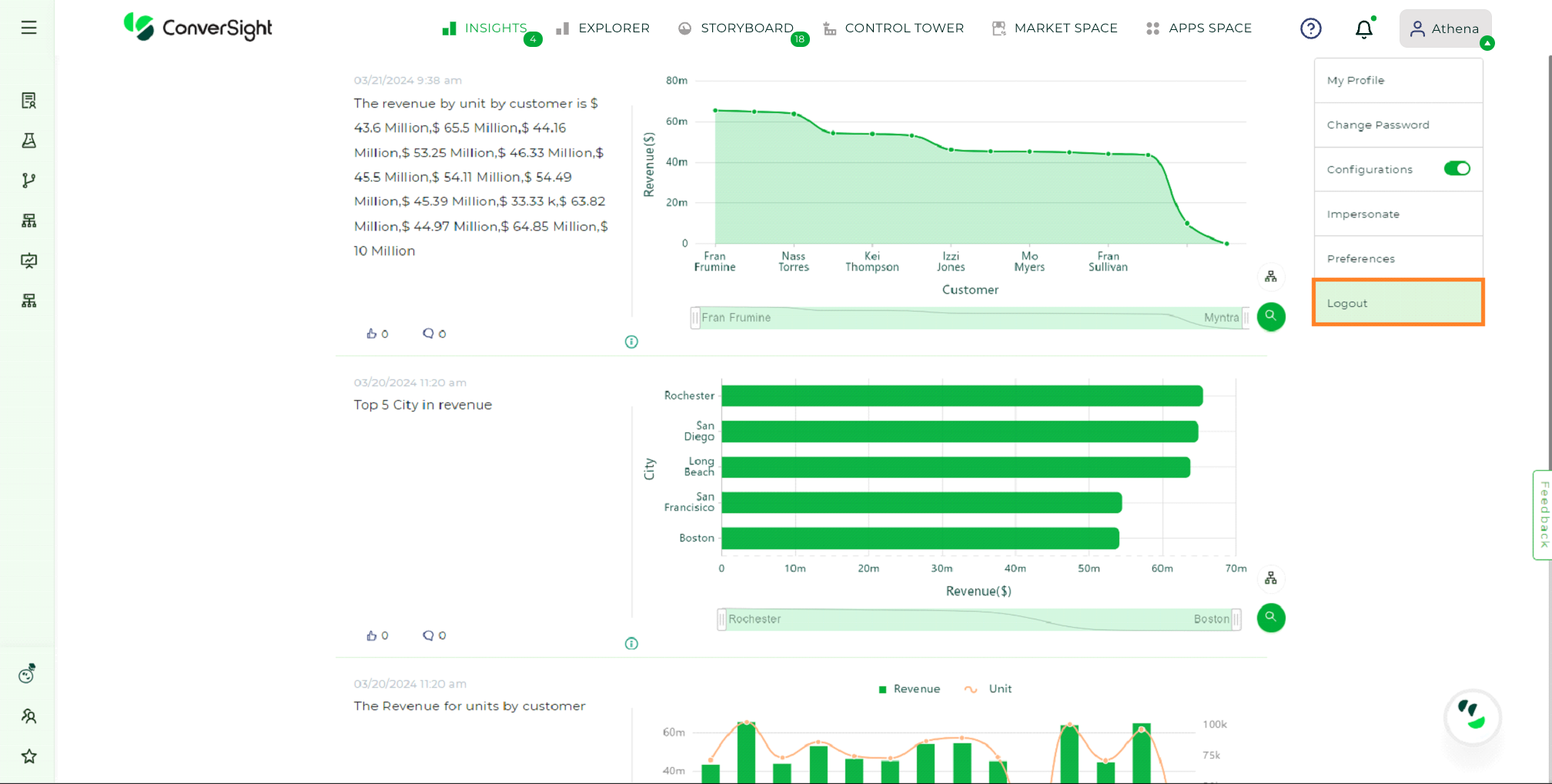Click the ConverSight logo
Viewport: 1552px width, 784px height.
point(198,28)
